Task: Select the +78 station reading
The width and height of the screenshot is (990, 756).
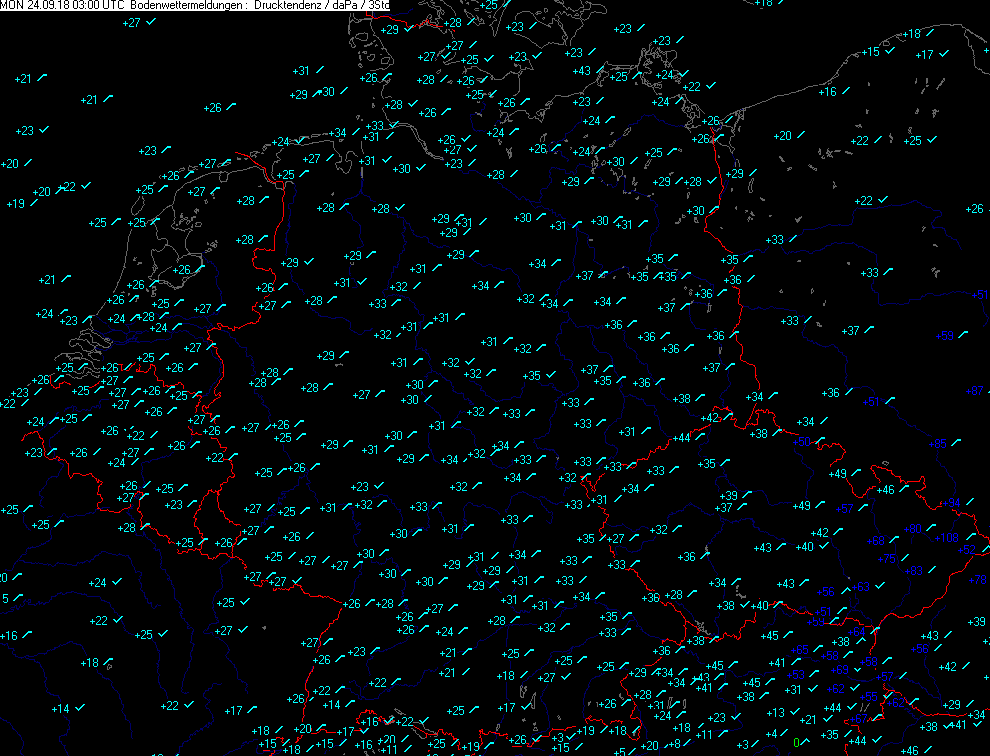Action: pyautogui.click(x=978, y=580)
